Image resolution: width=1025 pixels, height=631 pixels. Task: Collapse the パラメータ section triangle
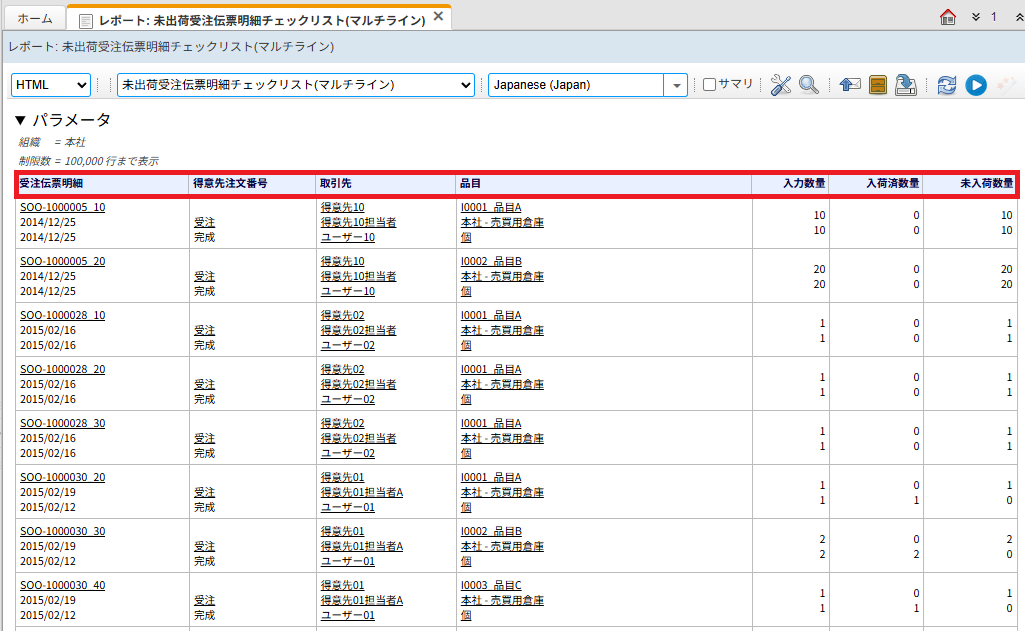pyautogui.click(x=20, y=120)
